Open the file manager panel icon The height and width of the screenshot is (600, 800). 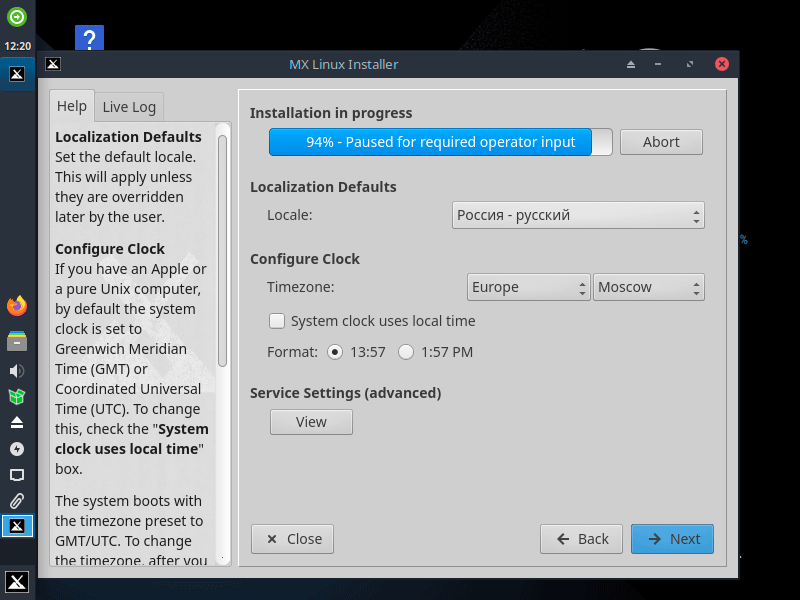pos(17,342)
